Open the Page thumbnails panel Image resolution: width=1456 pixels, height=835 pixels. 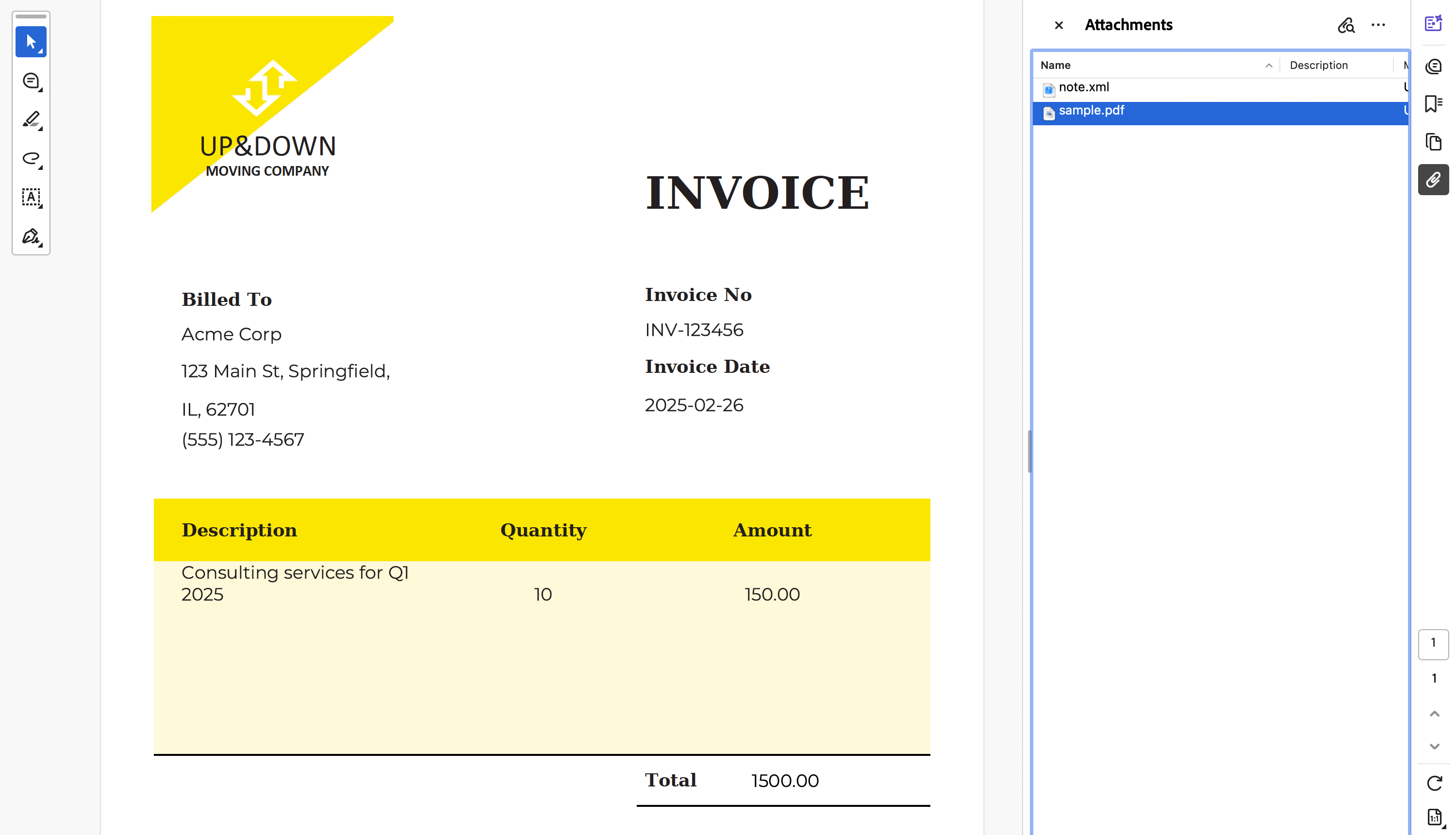point(1434,142)
